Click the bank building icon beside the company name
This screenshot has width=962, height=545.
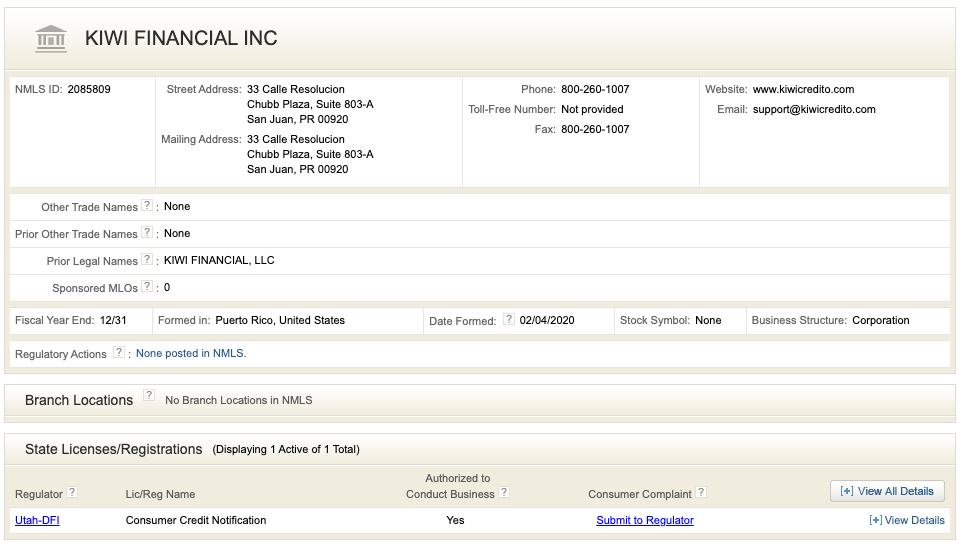(x=51, y=39)
